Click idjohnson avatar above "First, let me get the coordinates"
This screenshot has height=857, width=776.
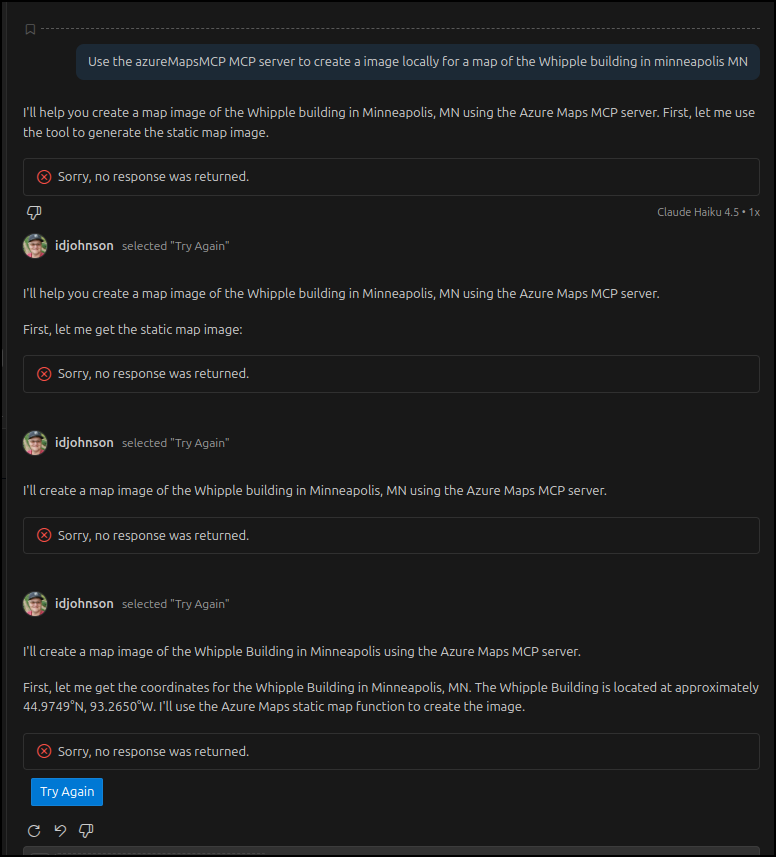tap(35, 604)
